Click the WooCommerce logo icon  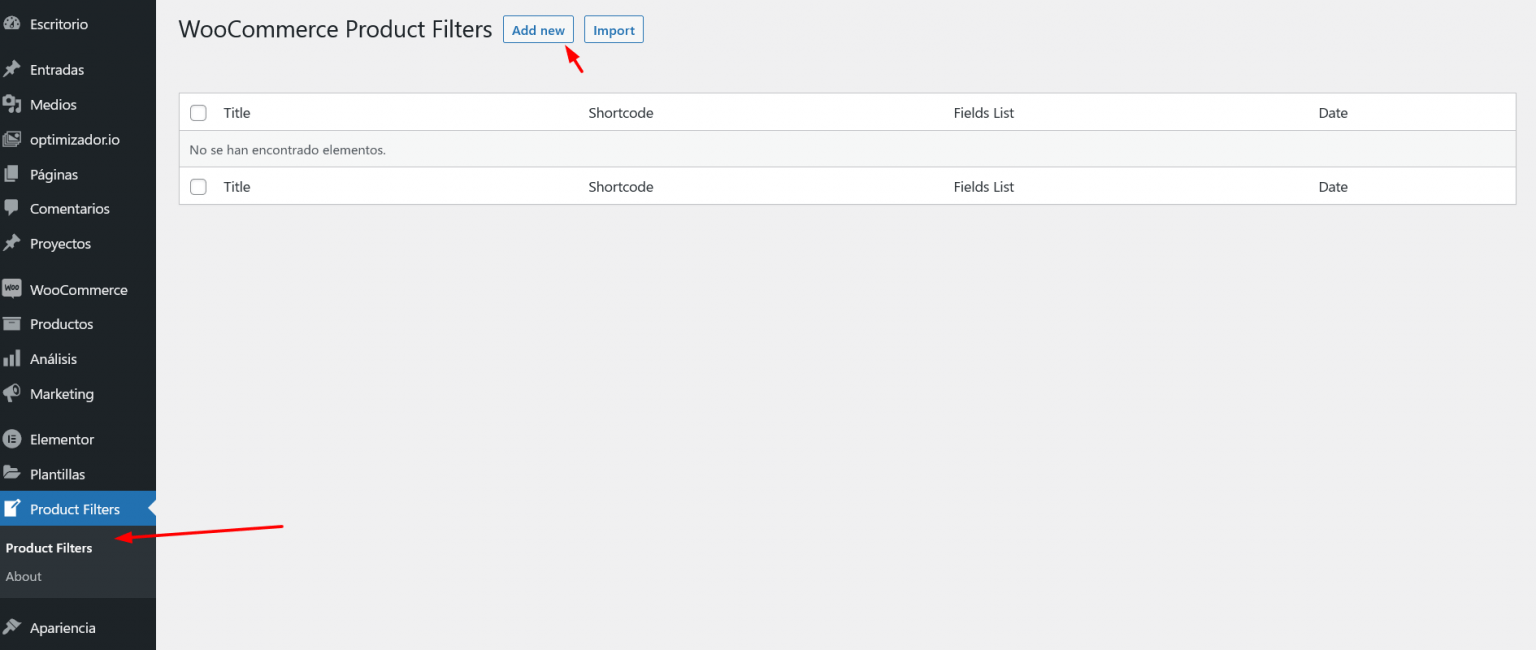(12, 289)
